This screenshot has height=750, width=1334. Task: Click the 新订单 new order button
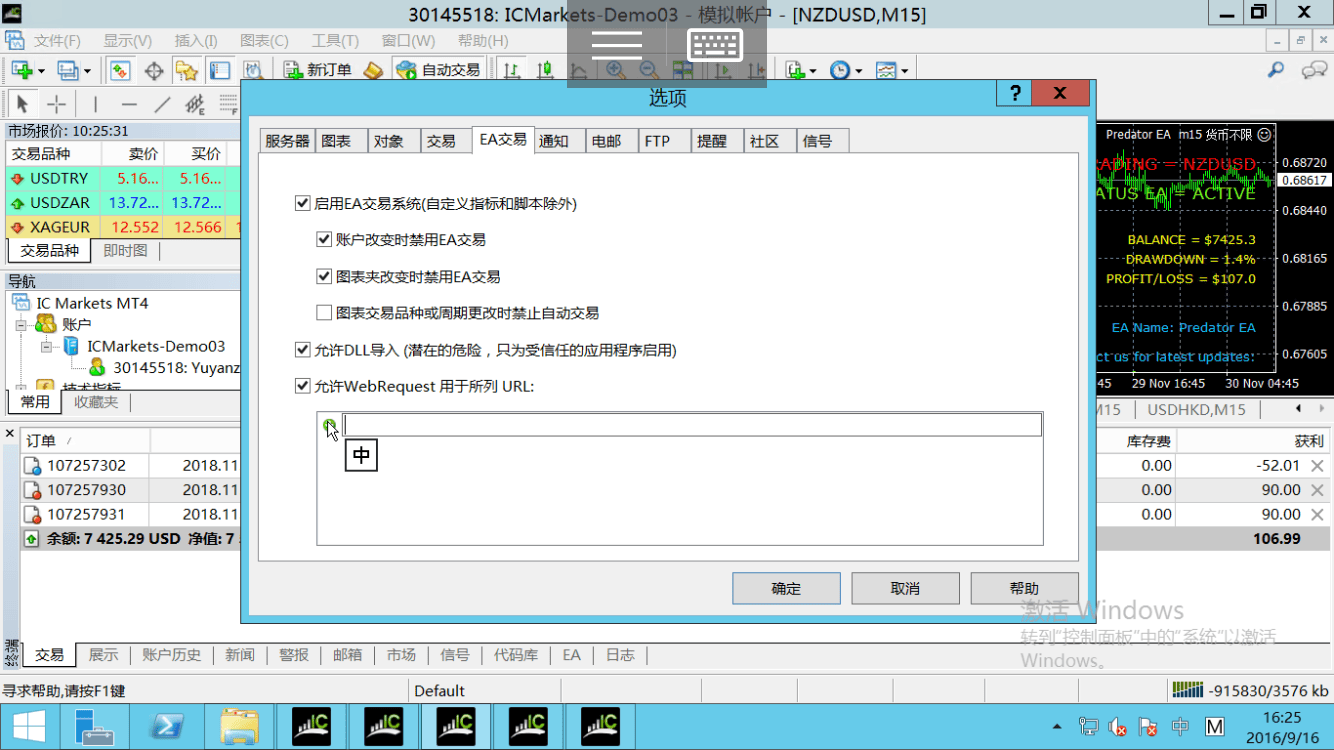click(317, 71)
